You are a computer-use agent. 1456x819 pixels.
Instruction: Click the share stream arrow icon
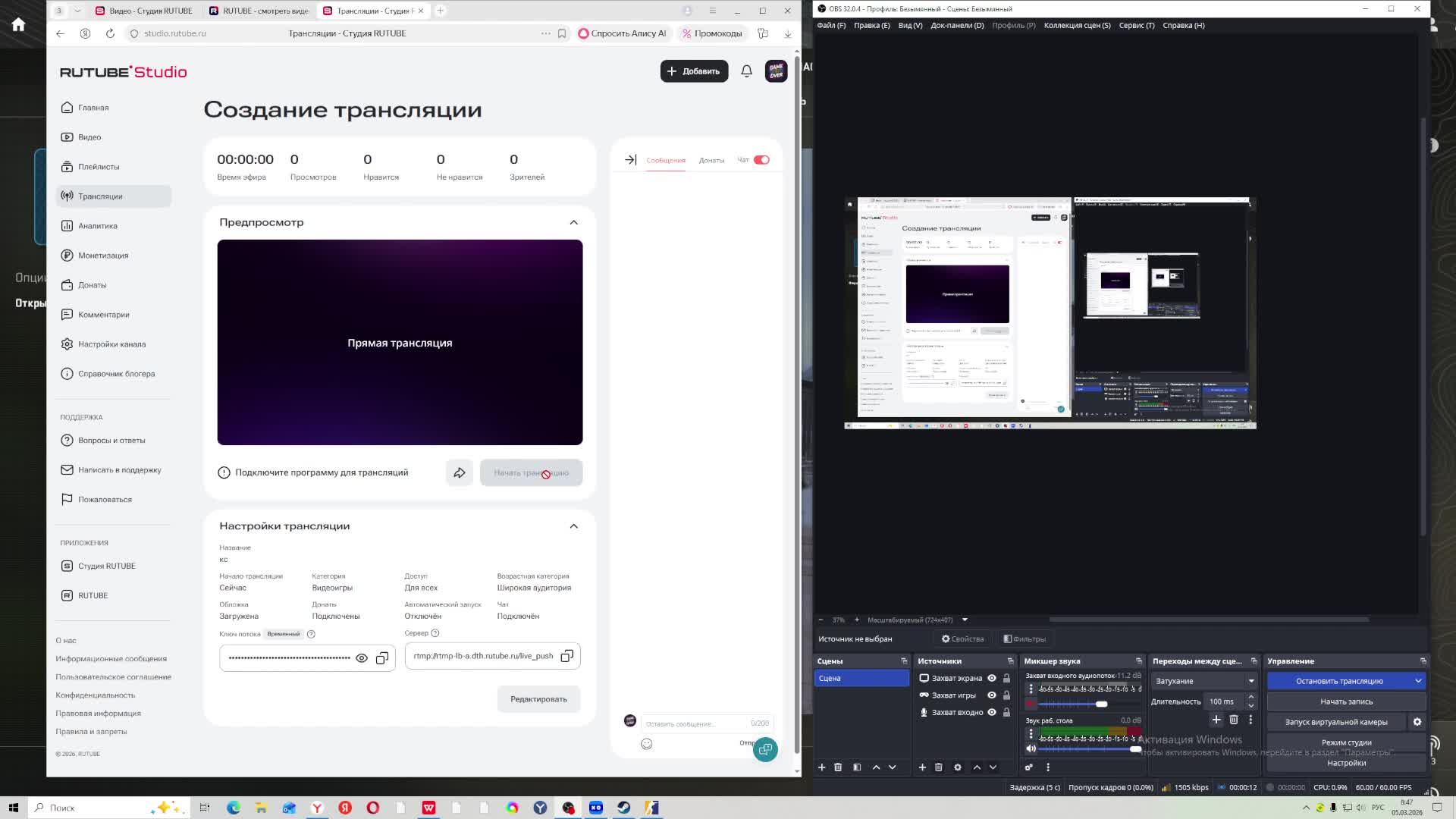(460, 472)
